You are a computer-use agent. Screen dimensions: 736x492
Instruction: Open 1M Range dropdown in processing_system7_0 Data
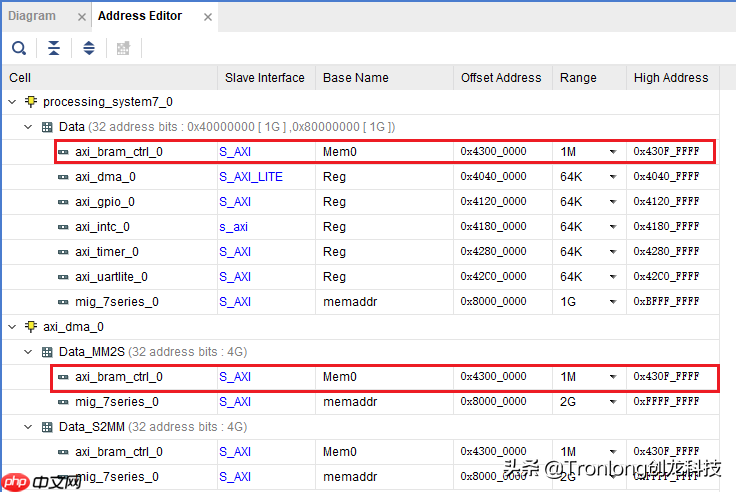(x=613, y=152)
